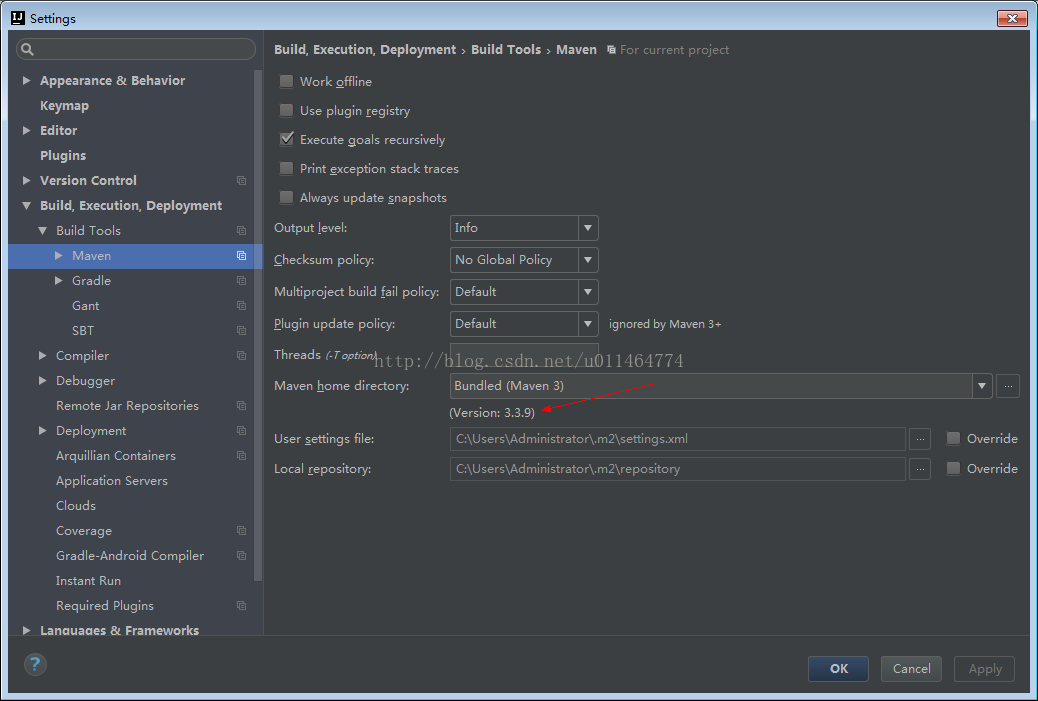
Task: Uncheck Execute goals recursively
Action: [x=286, y=139]
